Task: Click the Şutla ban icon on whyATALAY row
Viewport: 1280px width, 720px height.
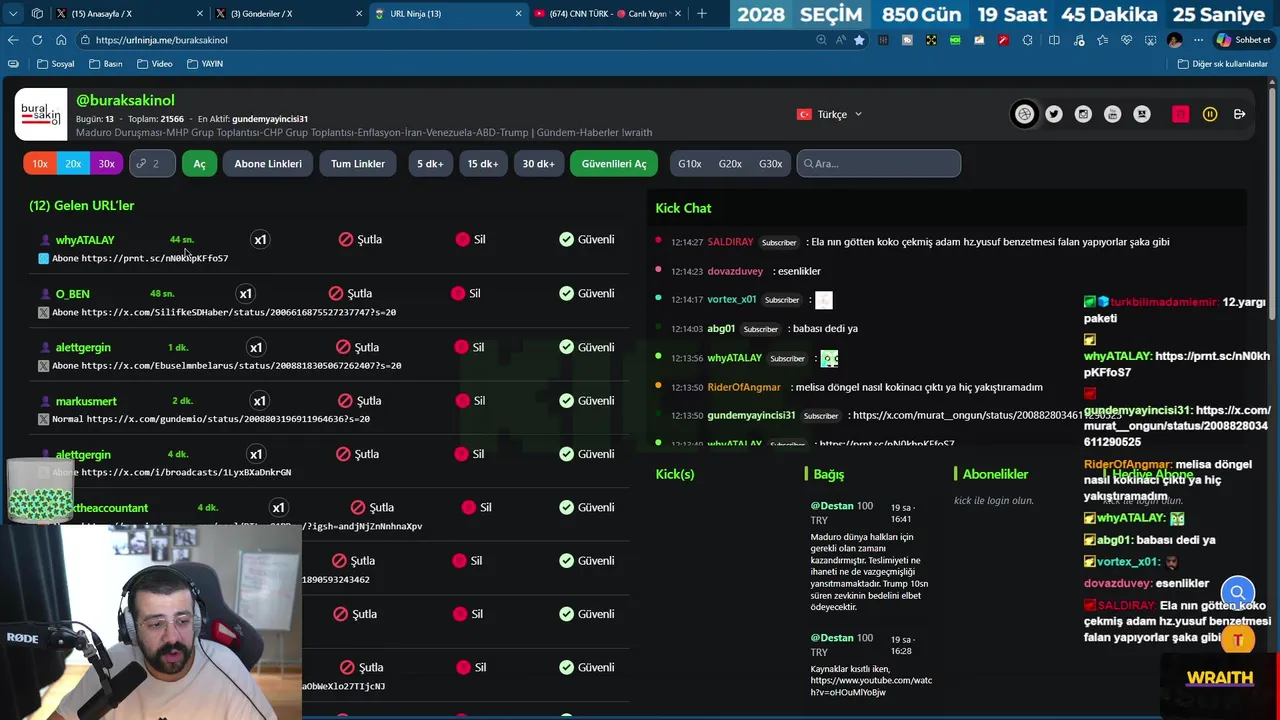Action: (346, 239)
